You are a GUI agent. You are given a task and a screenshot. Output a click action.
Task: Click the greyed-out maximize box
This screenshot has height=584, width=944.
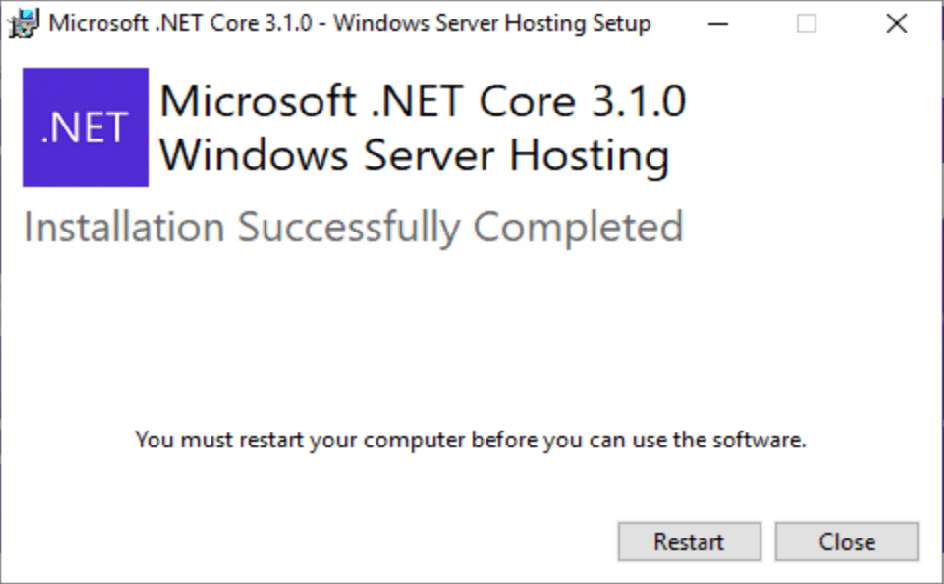point(807,24)
